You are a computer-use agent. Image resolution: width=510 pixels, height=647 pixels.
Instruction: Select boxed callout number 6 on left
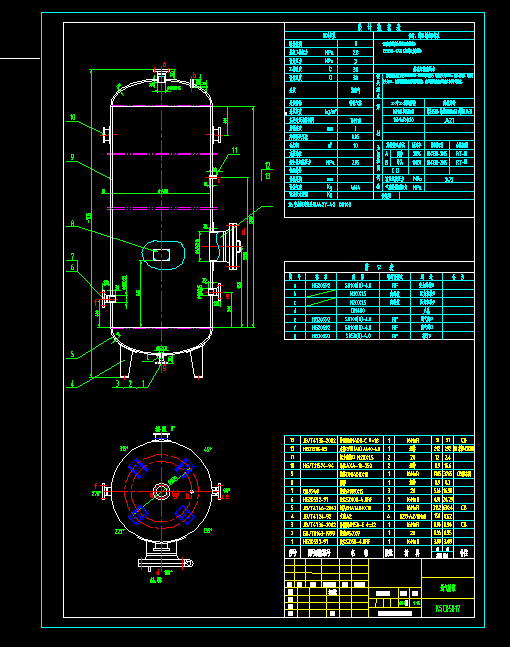pyautogui.click(x=72, y=267)
